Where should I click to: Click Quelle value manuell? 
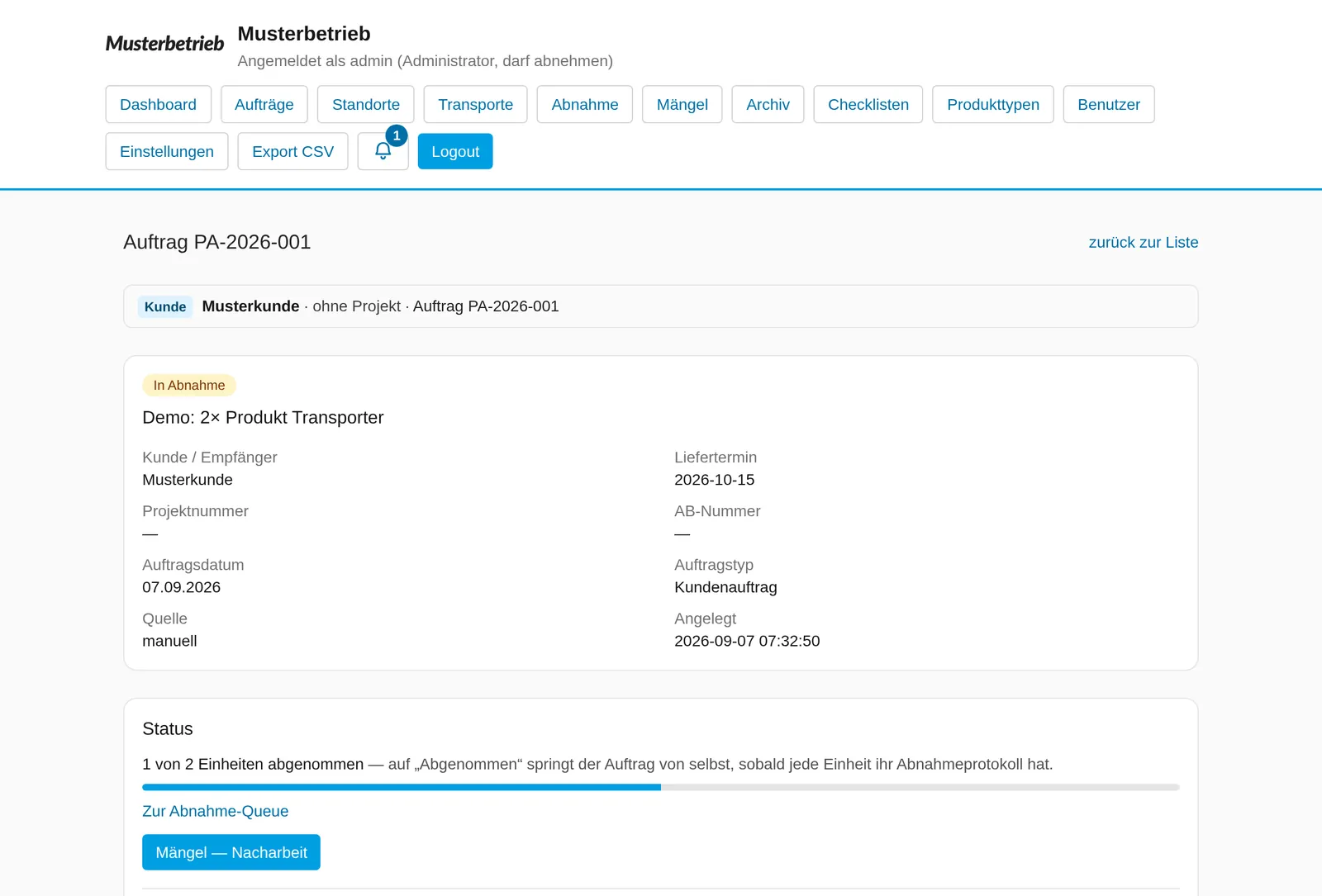169,641
